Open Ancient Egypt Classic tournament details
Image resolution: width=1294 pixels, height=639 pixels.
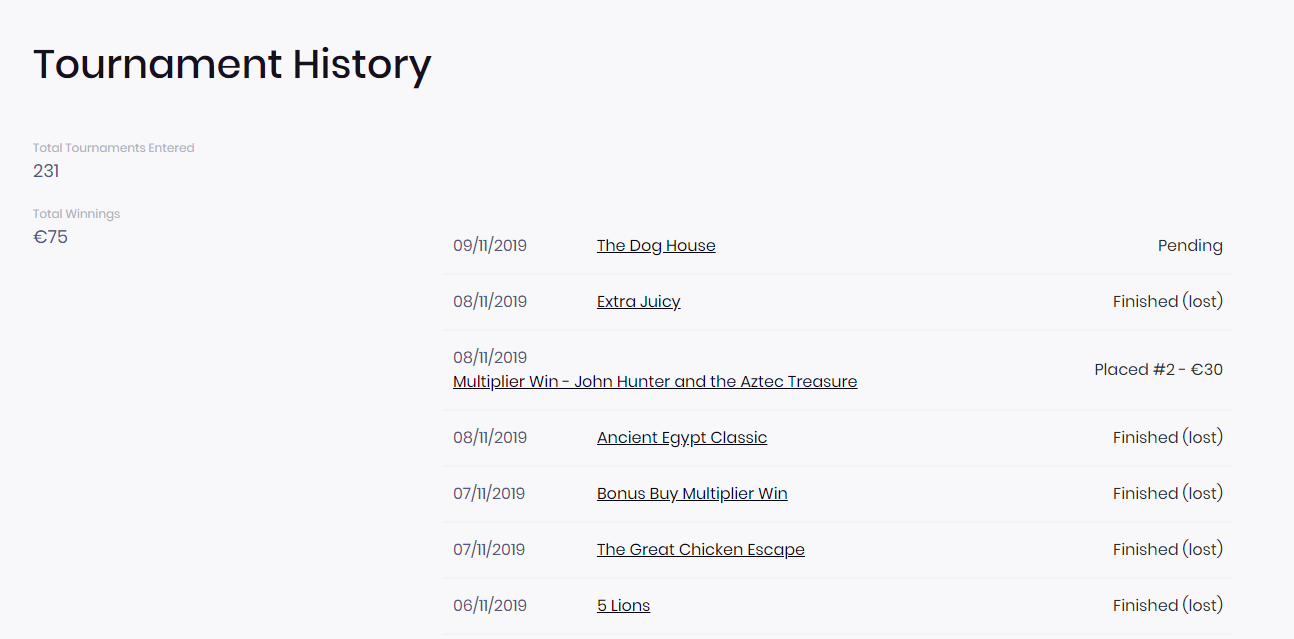click(682, 438)
